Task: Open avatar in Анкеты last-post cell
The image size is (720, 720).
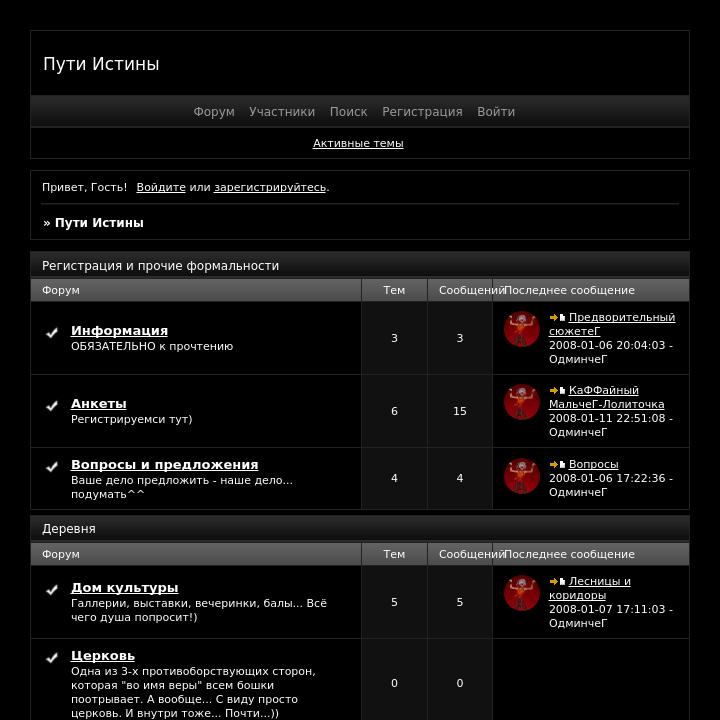Action: click(x=521, y=402)
